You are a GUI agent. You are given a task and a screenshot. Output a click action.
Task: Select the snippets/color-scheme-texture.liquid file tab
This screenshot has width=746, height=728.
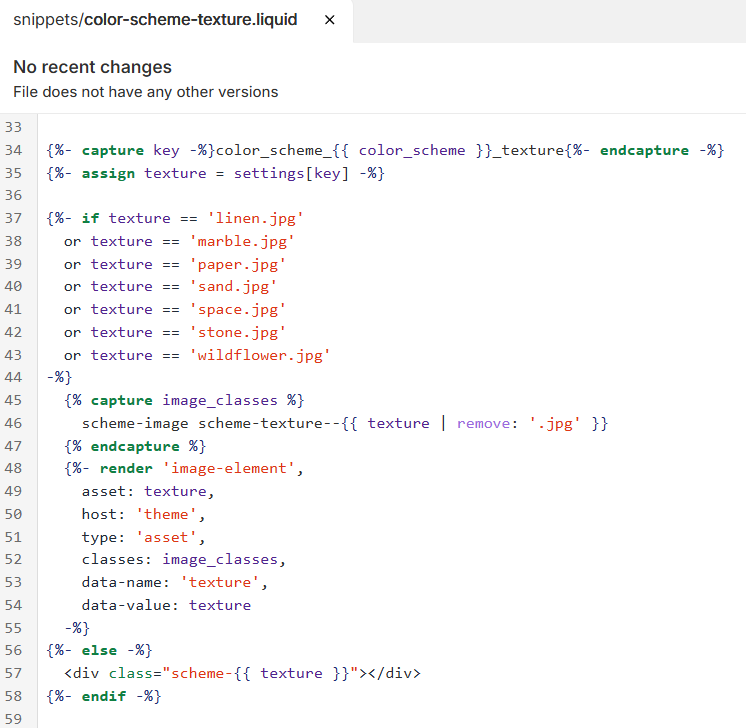(155, 20)
